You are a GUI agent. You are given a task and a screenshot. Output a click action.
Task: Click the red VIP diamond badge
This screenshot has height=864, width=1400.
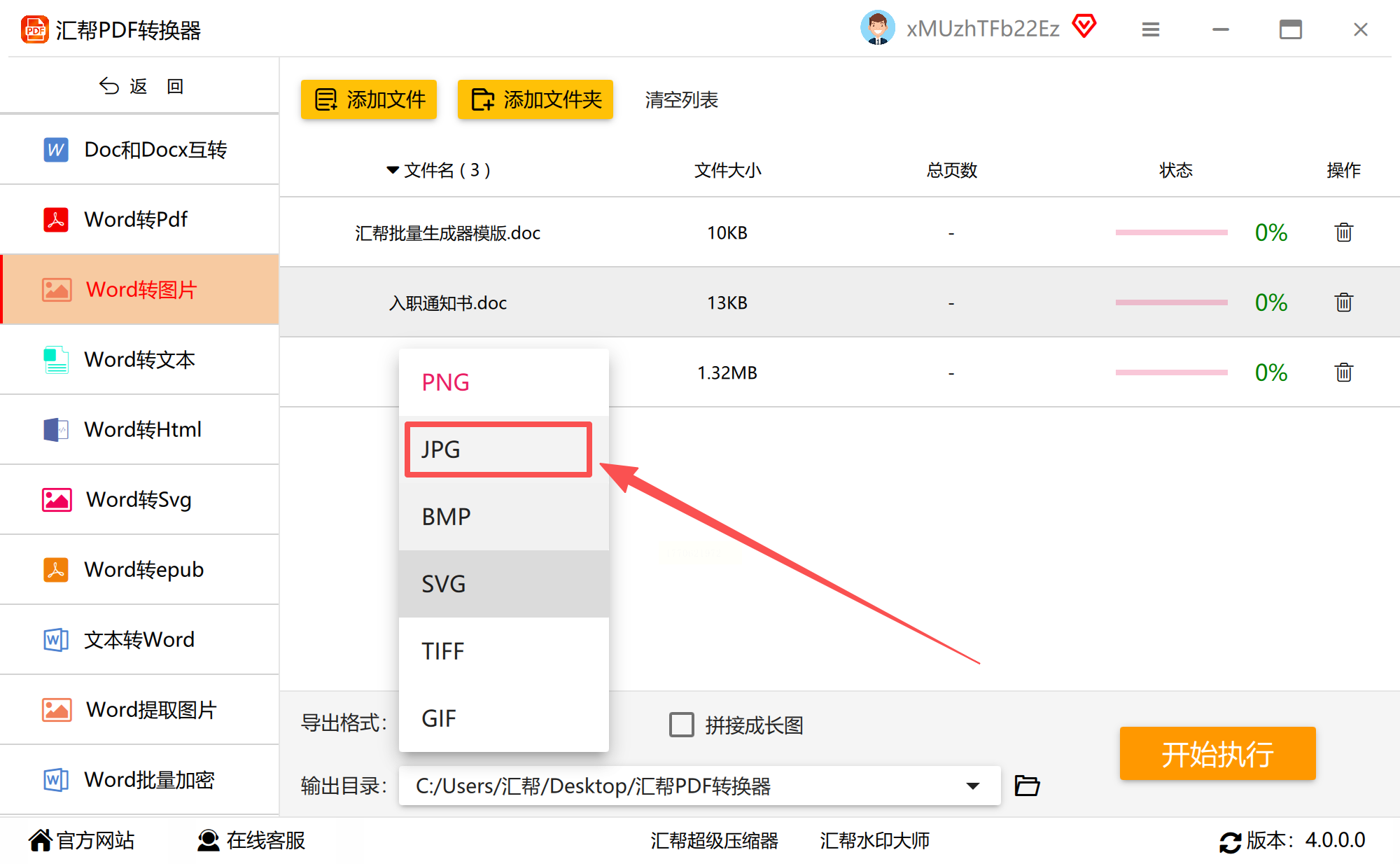click(x=1084, y=27)
